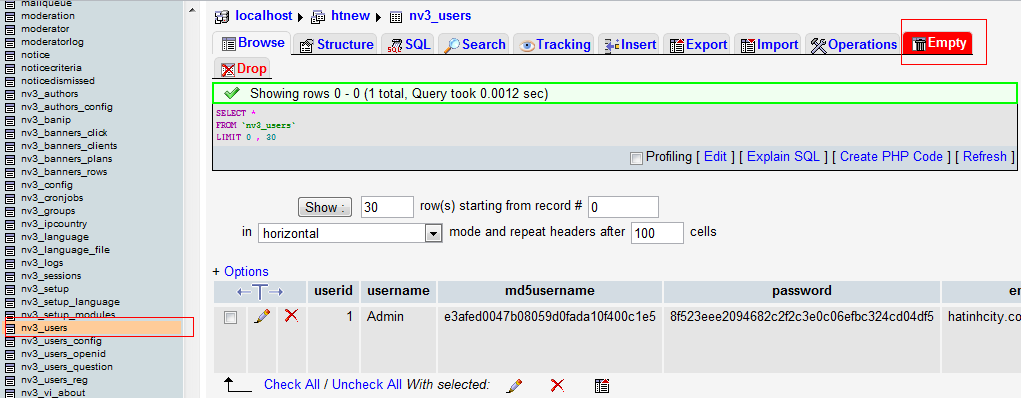Click the server icon beside localhost

(222, 16)
